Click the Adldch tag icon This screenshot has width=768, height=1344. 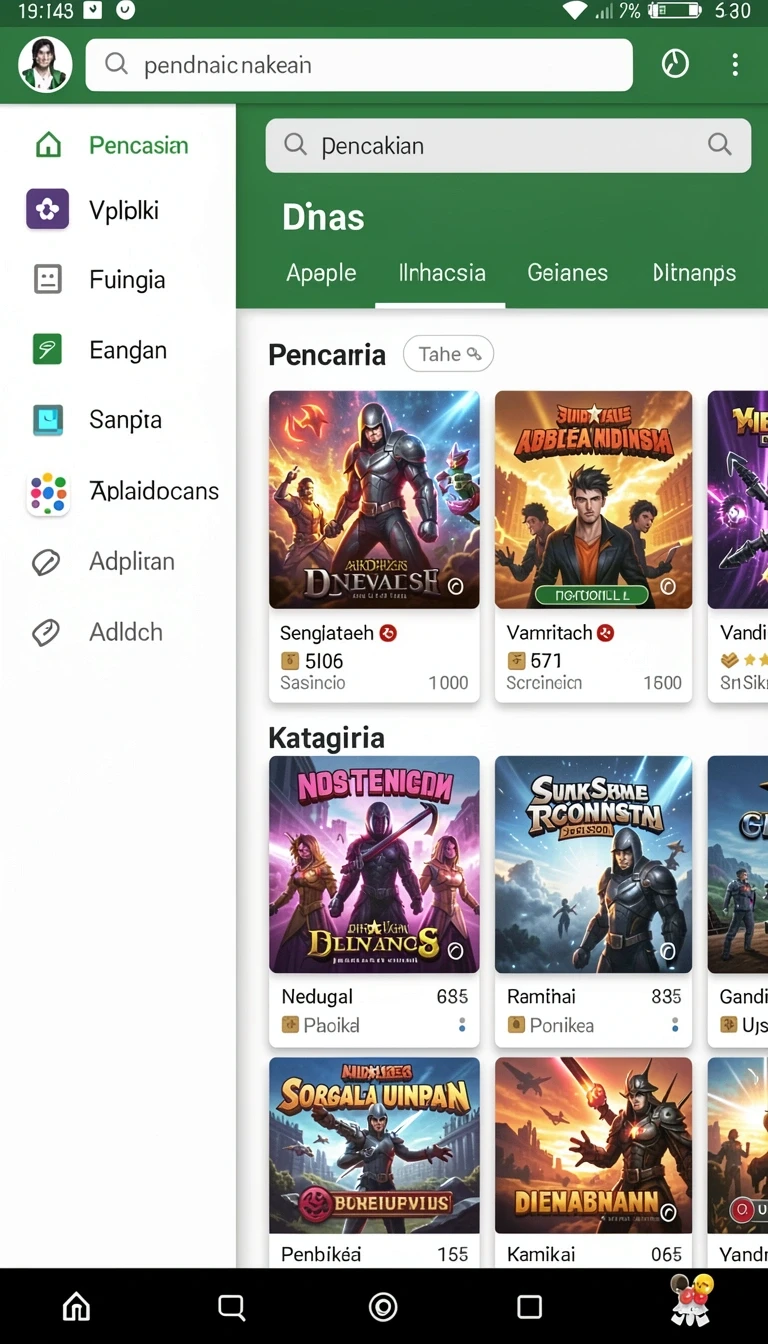coord(46,632)
